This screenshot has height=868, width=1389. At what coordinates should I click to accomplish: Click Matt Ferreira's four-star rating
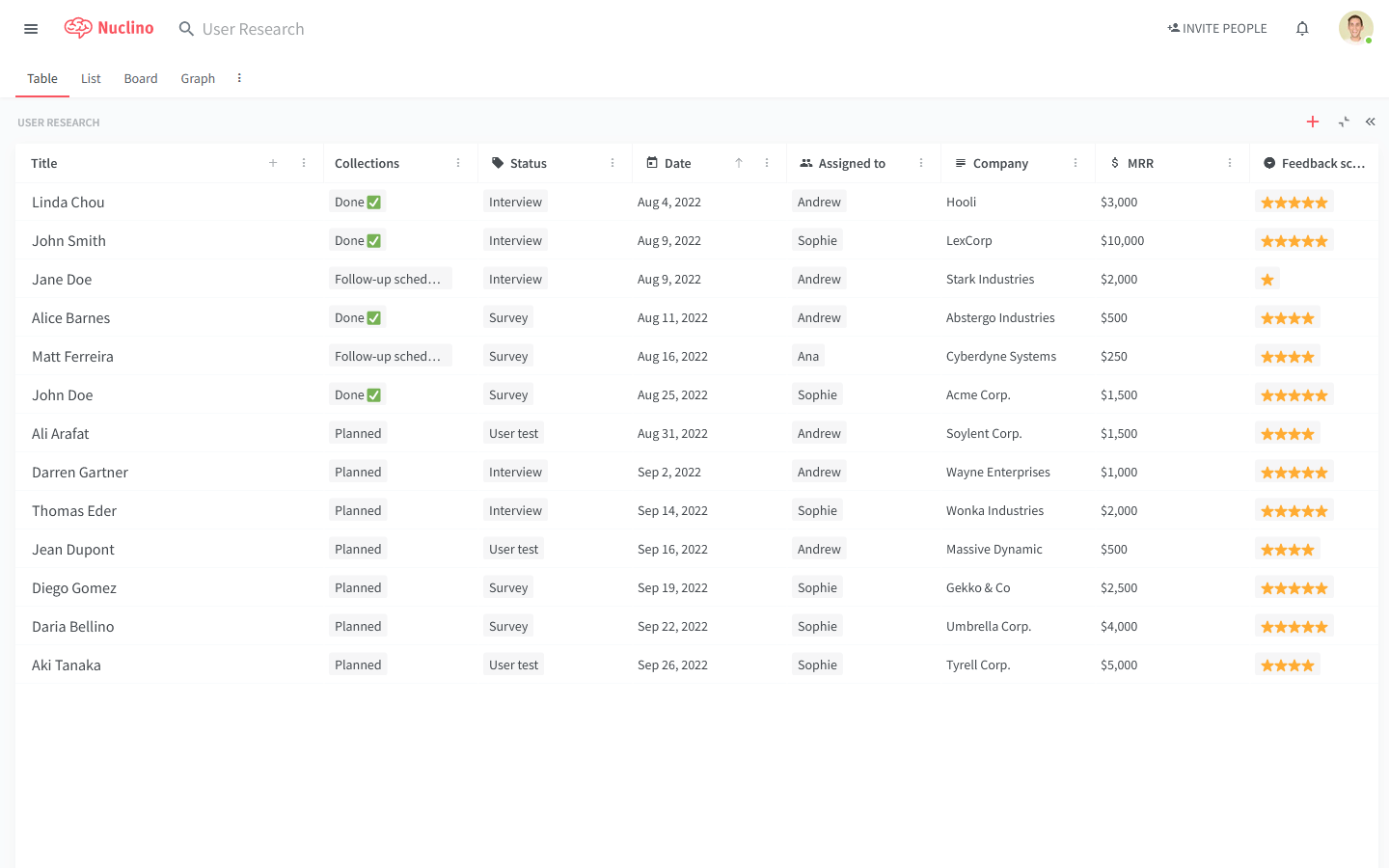coord(1288,357)
